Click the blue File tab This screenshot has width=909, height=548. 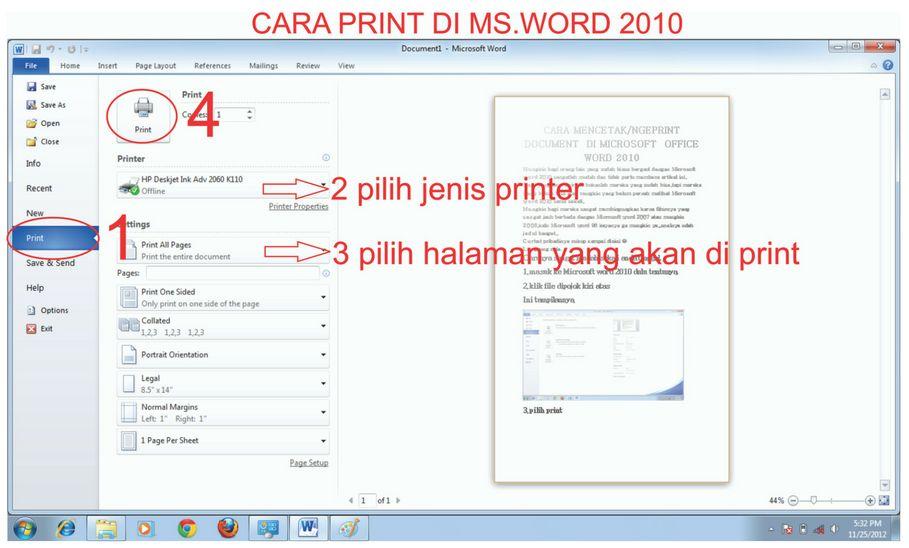31,66
